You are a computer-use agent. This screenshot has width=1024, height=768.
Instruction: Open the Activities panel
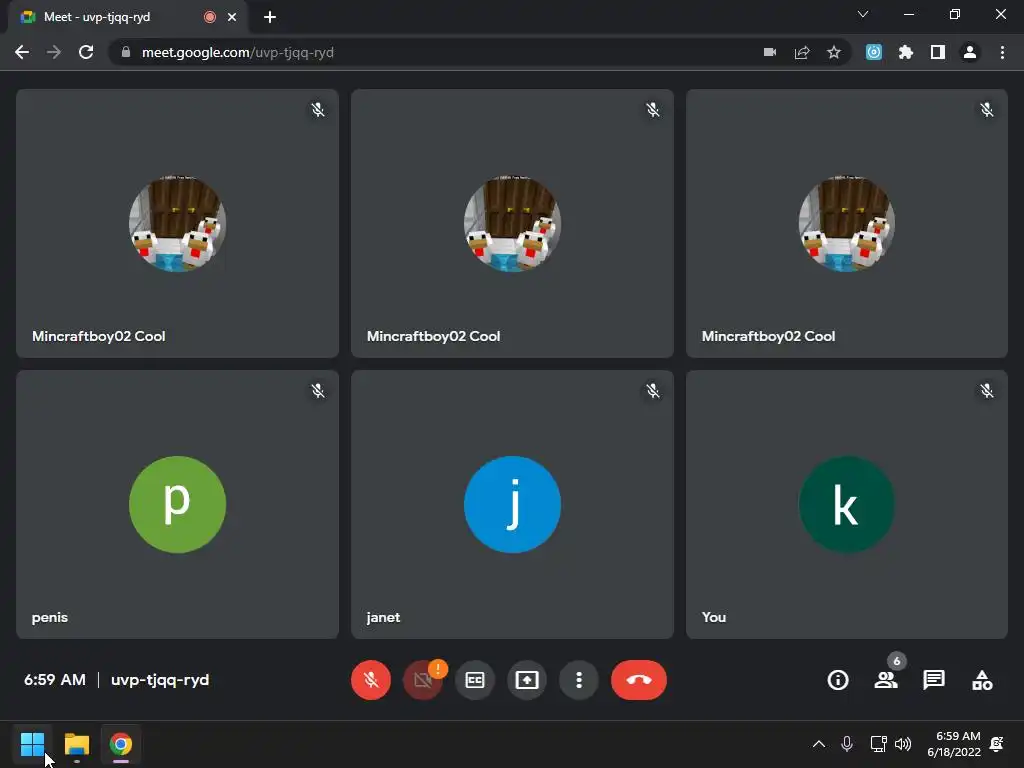click(x=982, y=680)
